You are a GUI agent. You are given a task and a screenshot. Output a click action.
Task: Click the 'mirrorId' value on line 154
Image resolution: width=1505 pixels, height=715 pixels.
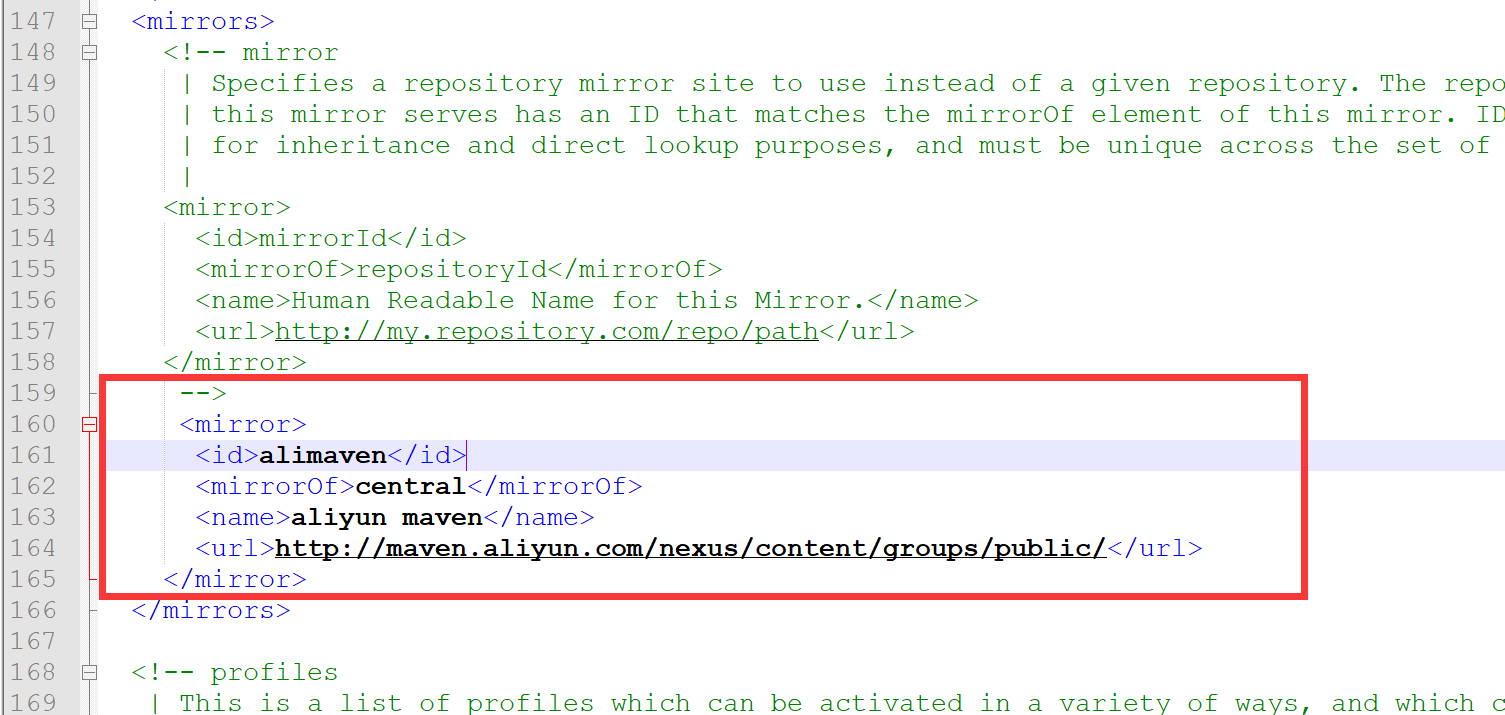[323, 238]
